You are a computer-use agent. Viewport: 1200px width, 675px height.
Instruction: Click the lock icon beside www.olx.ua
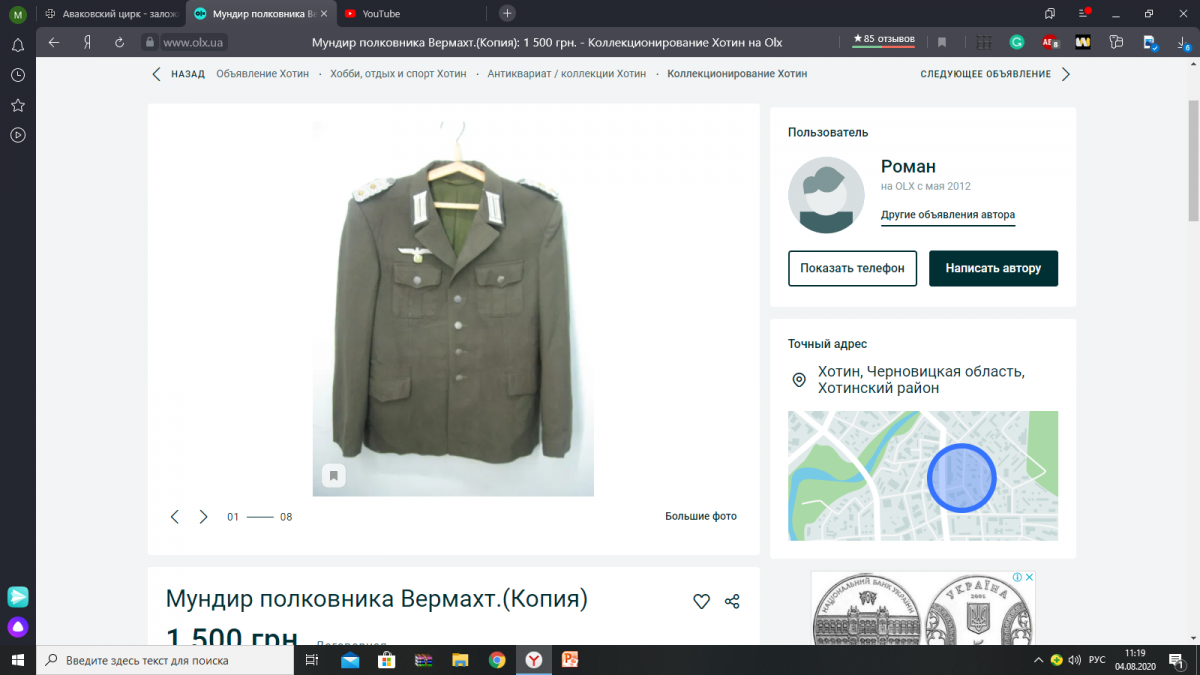coord(149,42)
